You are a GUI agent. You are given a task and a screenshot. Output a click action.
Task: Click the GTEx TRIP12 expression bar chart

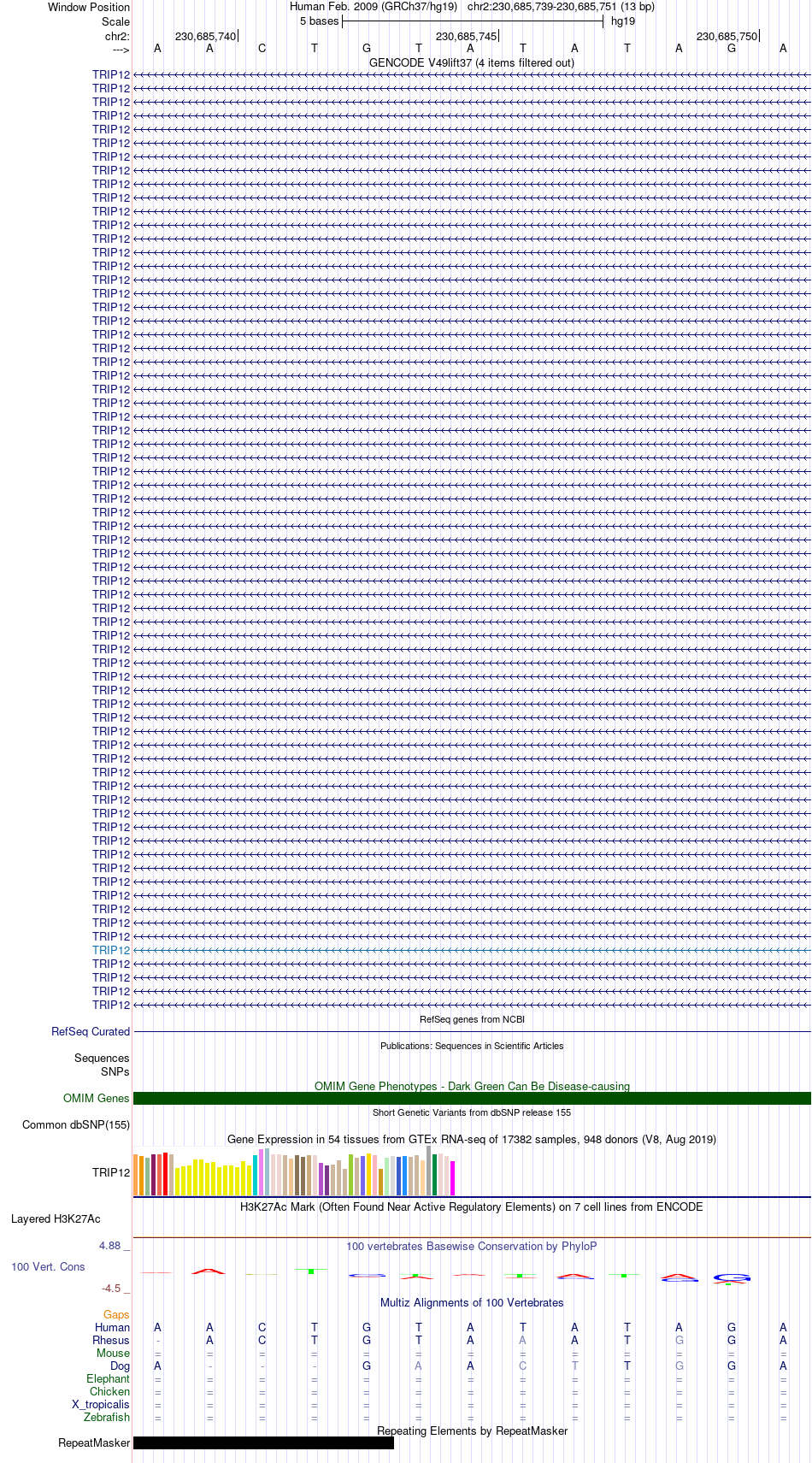click(295, 1171)
